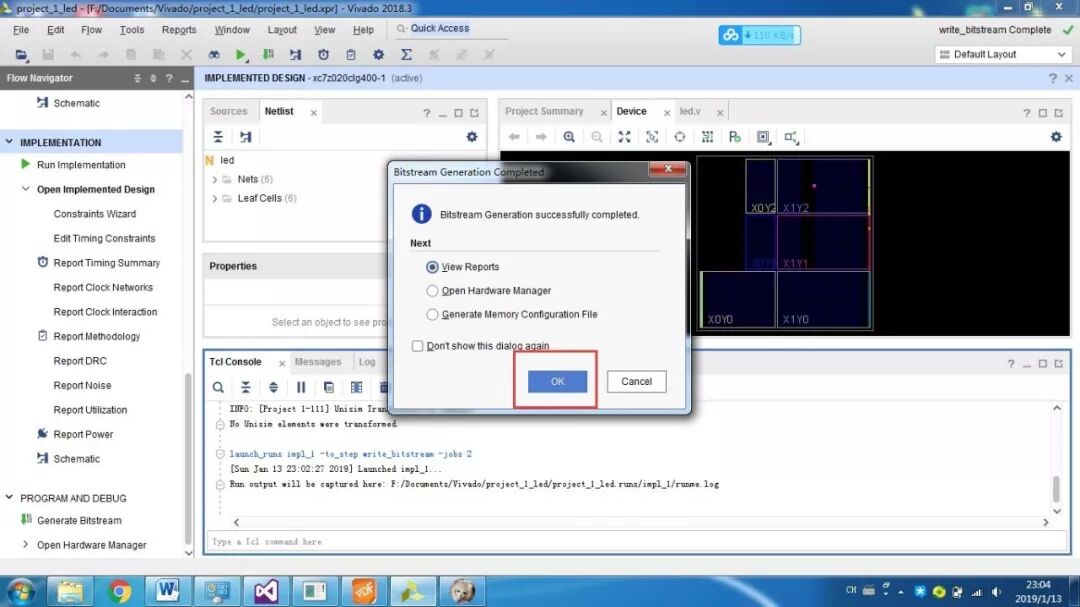Open Netlist panel settings gear
This screenshot has width=1080, height=607.
(472, 136)
